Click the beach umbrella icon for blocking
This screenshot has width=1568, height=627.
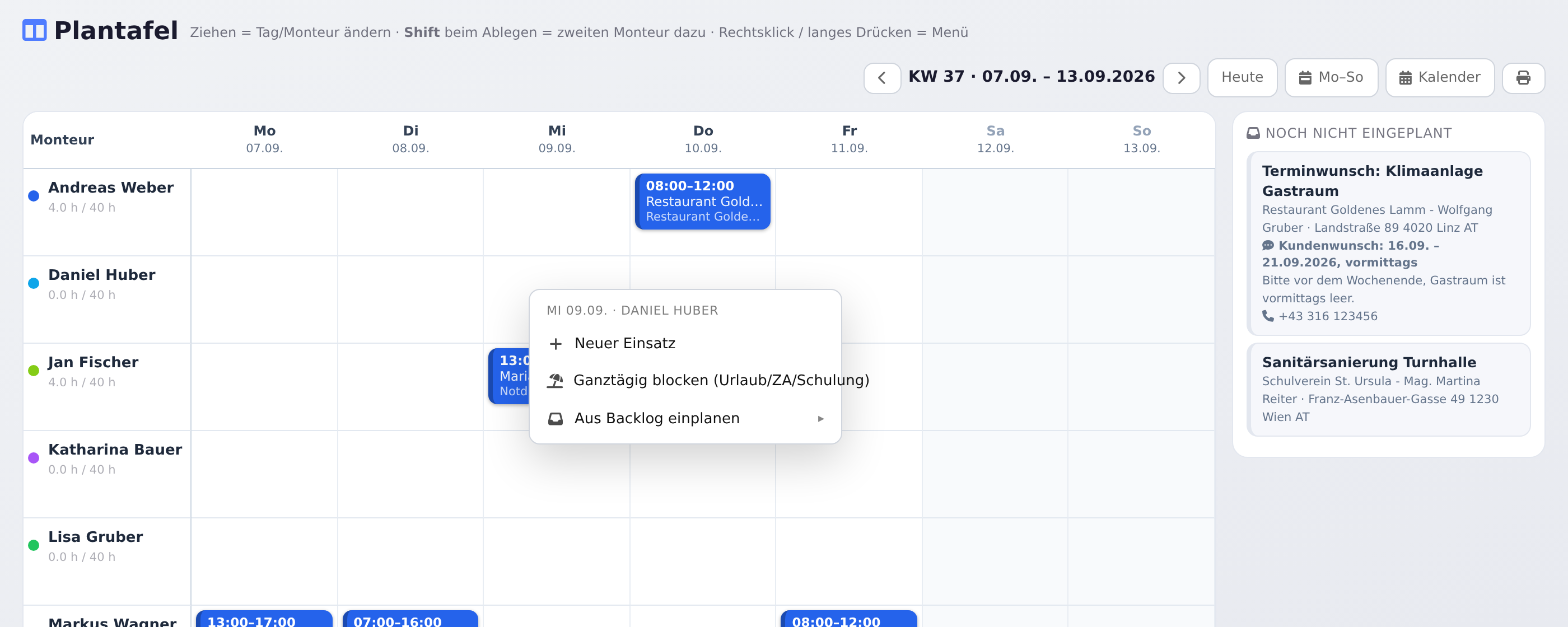(x=555, y=381)
